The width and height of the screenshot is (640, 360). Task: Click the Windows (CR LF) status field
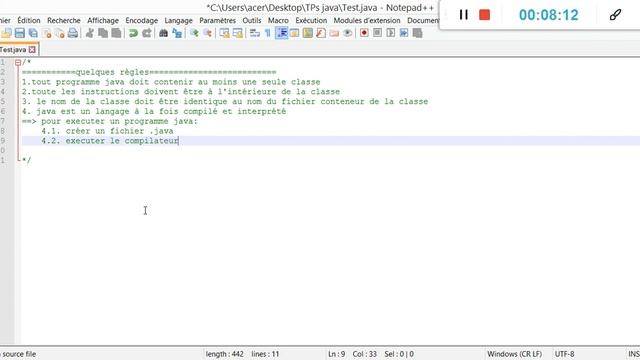click(x=514, y=354)
